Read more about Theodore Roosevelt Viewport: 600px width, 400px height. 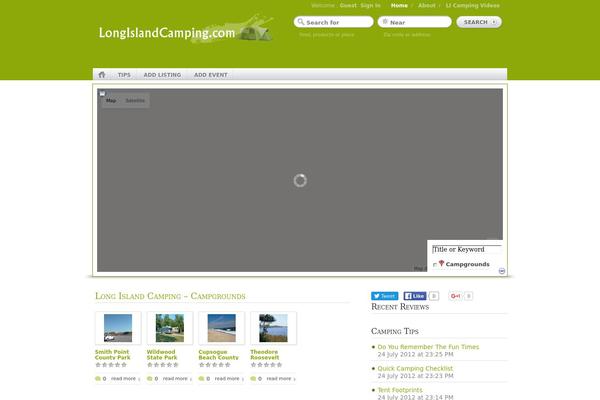[x=281, y=379]
